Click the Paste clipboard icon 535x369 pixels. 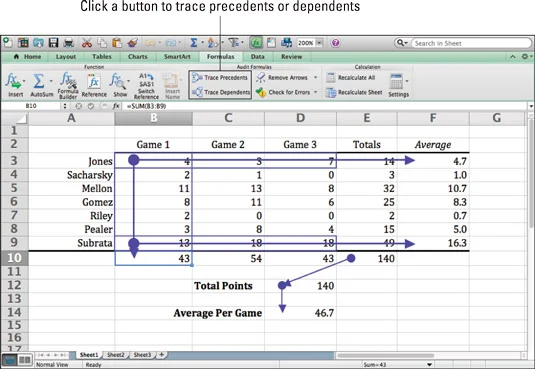pyautogui.click(x=117, y=43)
